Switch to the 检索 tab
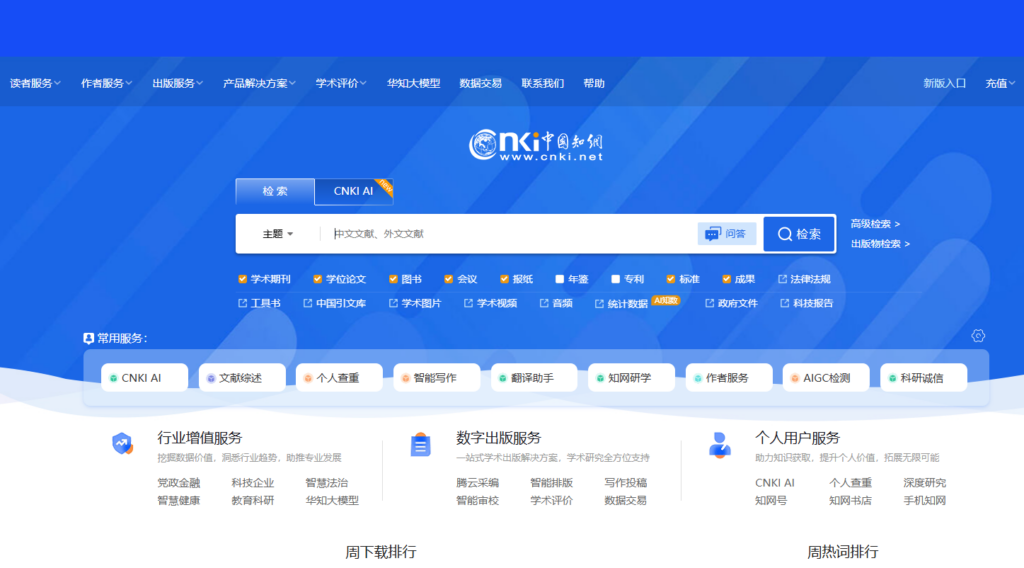 (275, 191)
